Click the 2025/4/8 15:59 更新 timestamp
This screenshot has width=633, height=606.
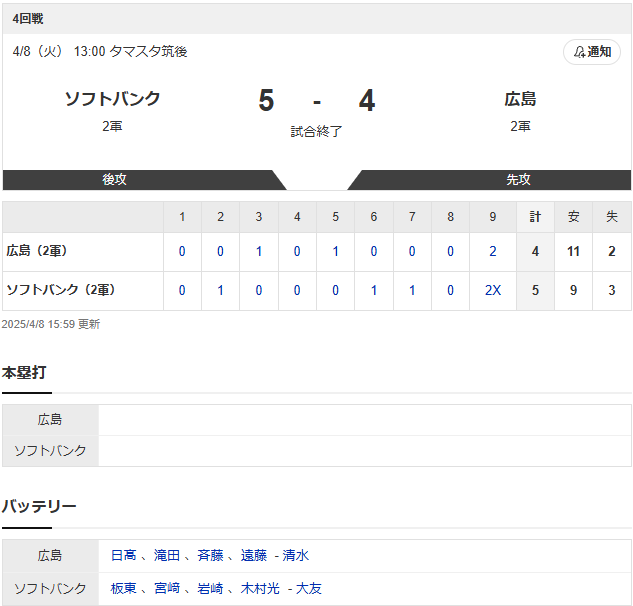tap(51, 324)
